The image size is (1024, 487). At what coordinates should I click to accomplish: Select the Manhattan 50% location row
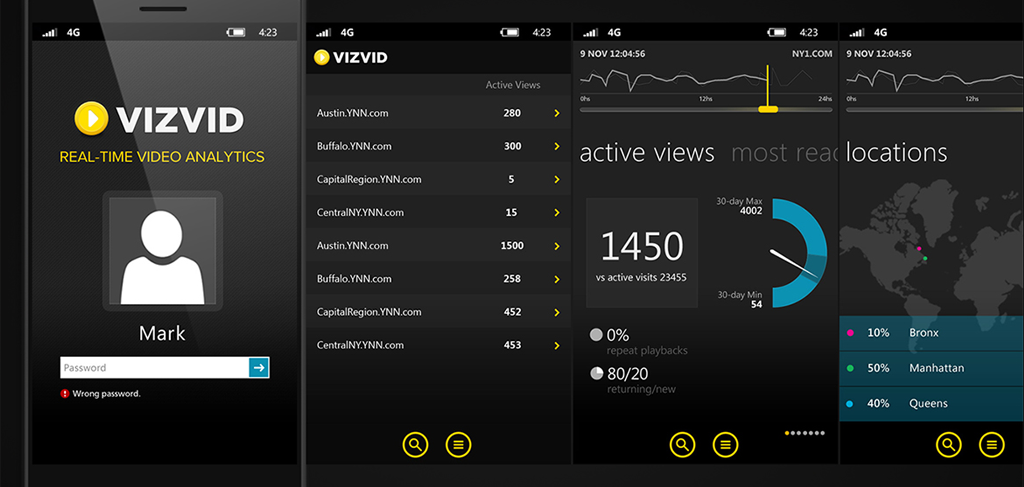pyautogui.click(x=932, y=368)
